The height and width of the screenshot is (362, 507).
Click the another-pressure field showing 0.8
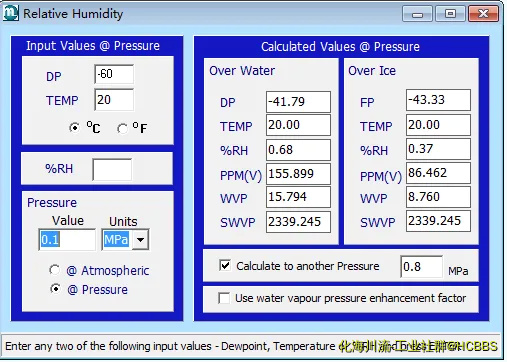422,267
